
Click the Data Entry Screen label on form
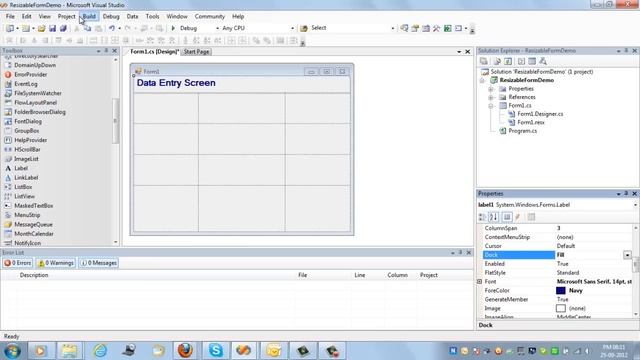[176, 83]
